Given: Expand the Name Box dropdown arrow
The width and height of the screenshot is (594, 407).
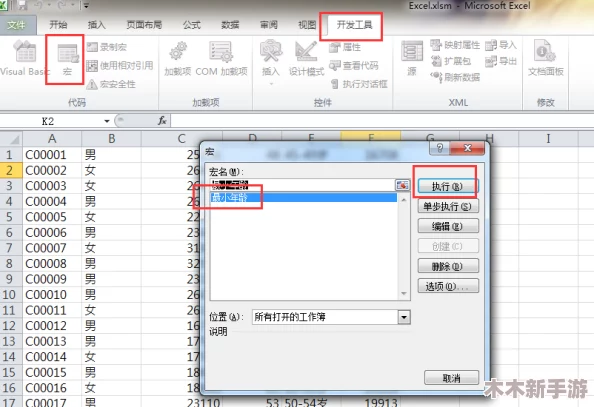Looking at the screenshot, I should (107, 121).
